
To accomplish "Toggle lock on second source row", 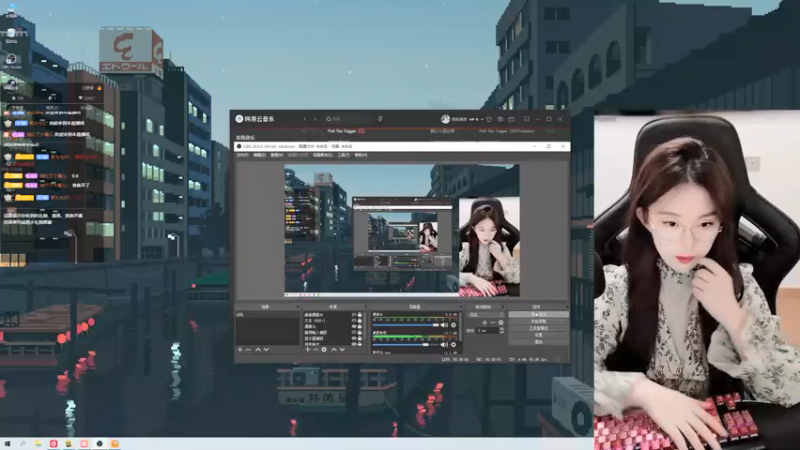I will [x=360, y=320].
